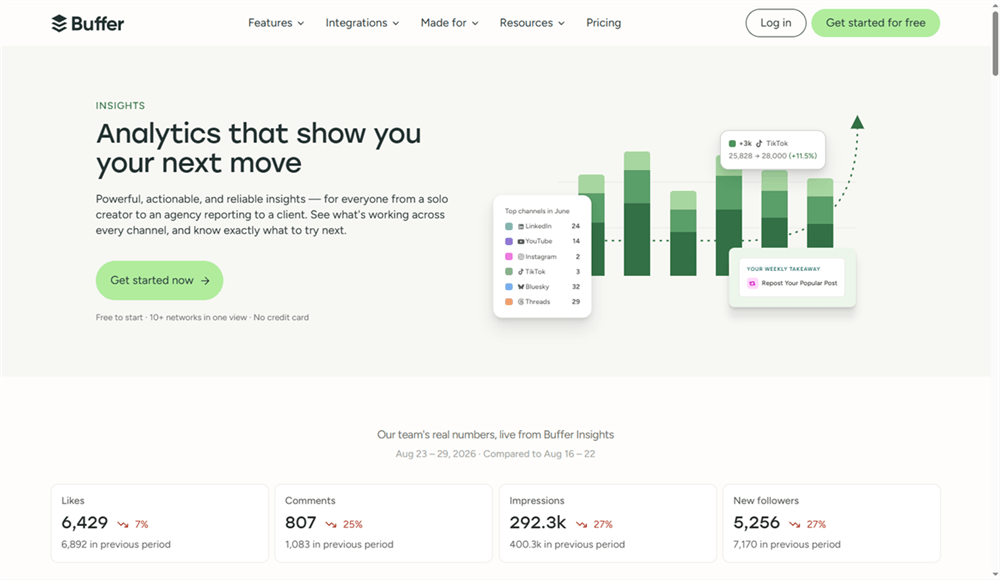Click the date range Aug 23 – 29, 2026
This screenshot has width=1000, height=580.
pyautogui.click(x=436, y=454)
